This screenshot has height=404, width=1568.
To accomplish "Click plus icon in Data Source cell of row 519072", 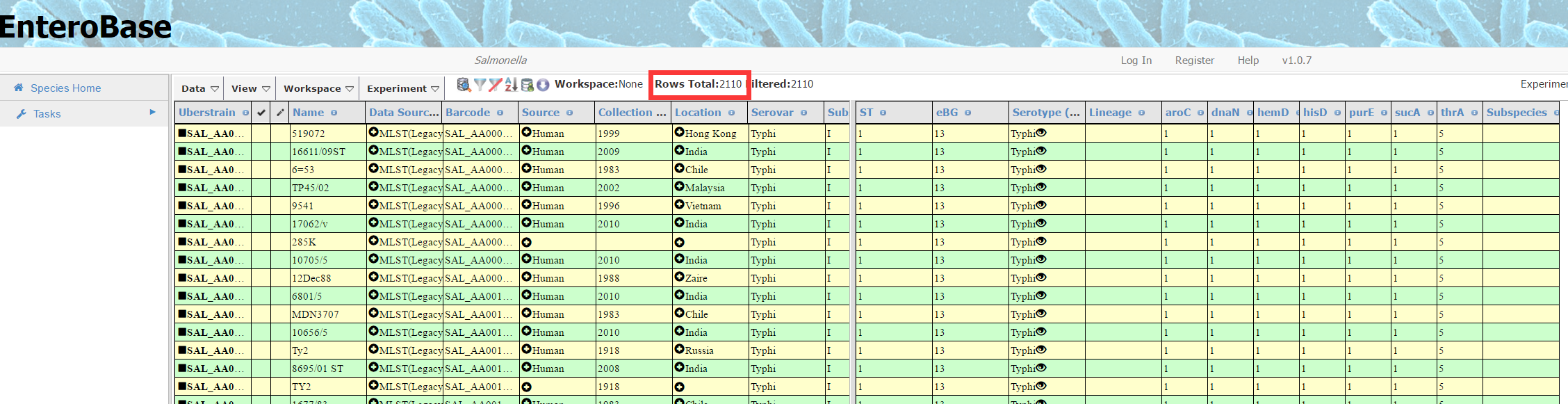I will 373,132.
